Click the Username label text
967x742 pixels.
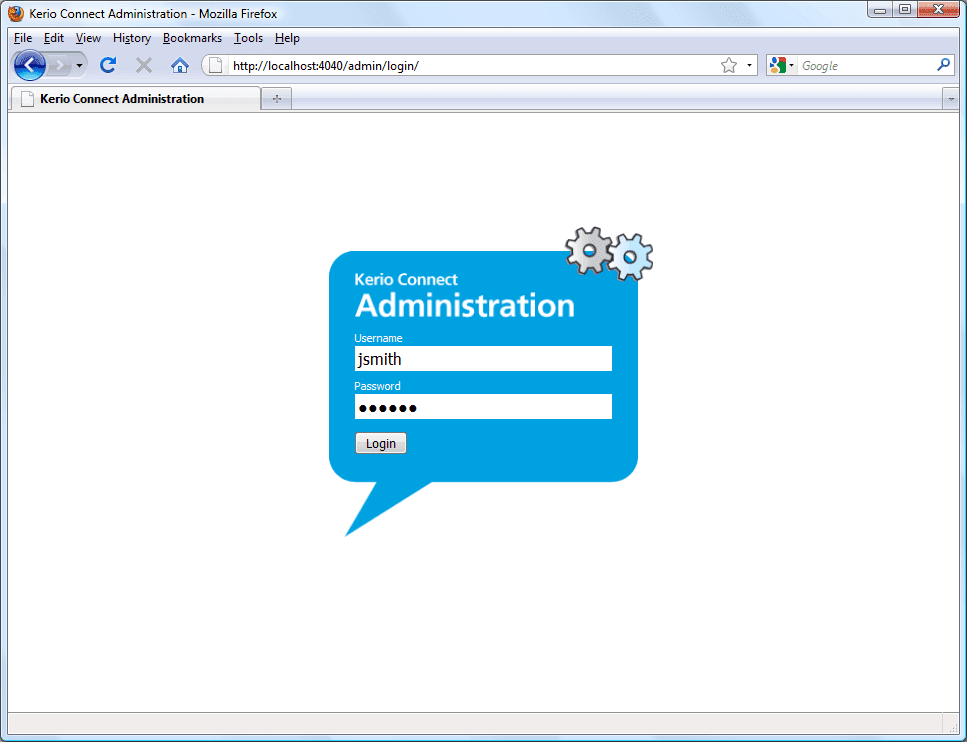(x=378, y=338)
